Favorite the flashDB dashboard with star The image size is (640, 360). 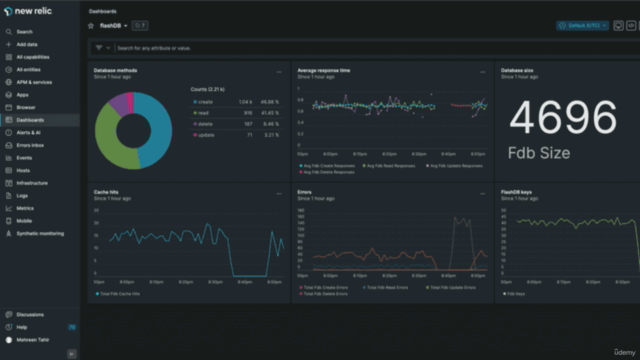91,26
